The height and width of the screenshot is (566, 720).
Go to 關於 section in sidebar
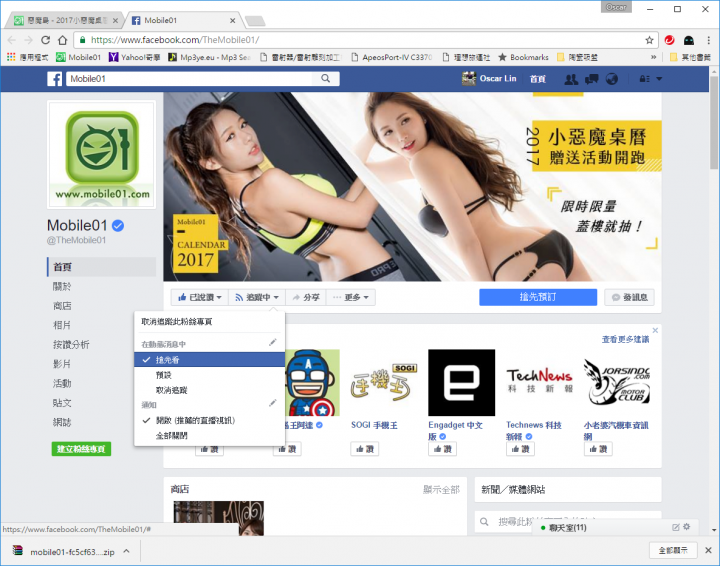coord(62,286)
